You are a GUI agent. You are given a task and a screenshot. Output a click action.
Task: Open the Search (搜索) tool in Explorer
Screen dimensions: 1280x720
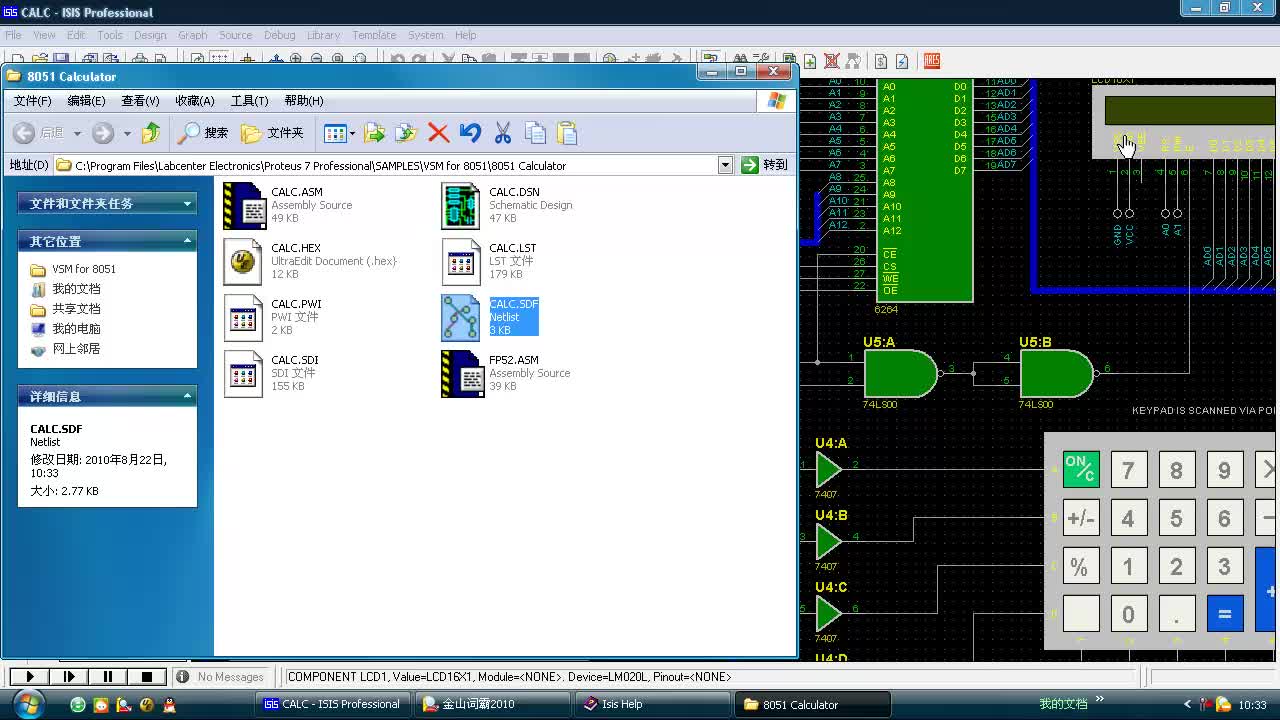203,133
